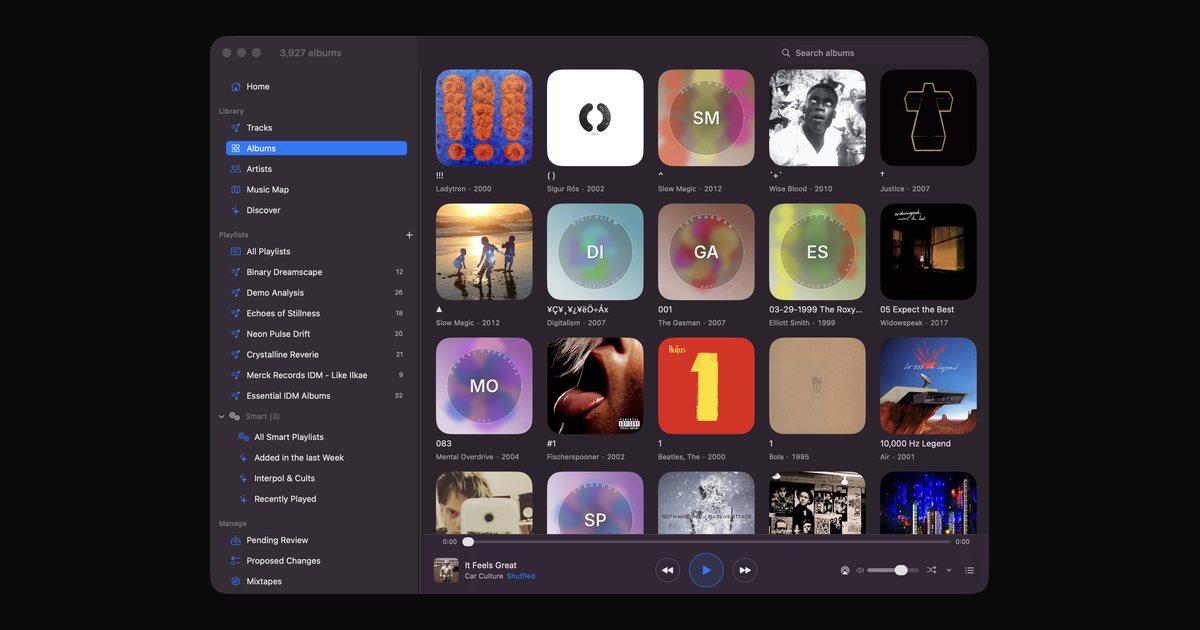
Task: Add a new playlist with the plus icon
Action: 409,235
